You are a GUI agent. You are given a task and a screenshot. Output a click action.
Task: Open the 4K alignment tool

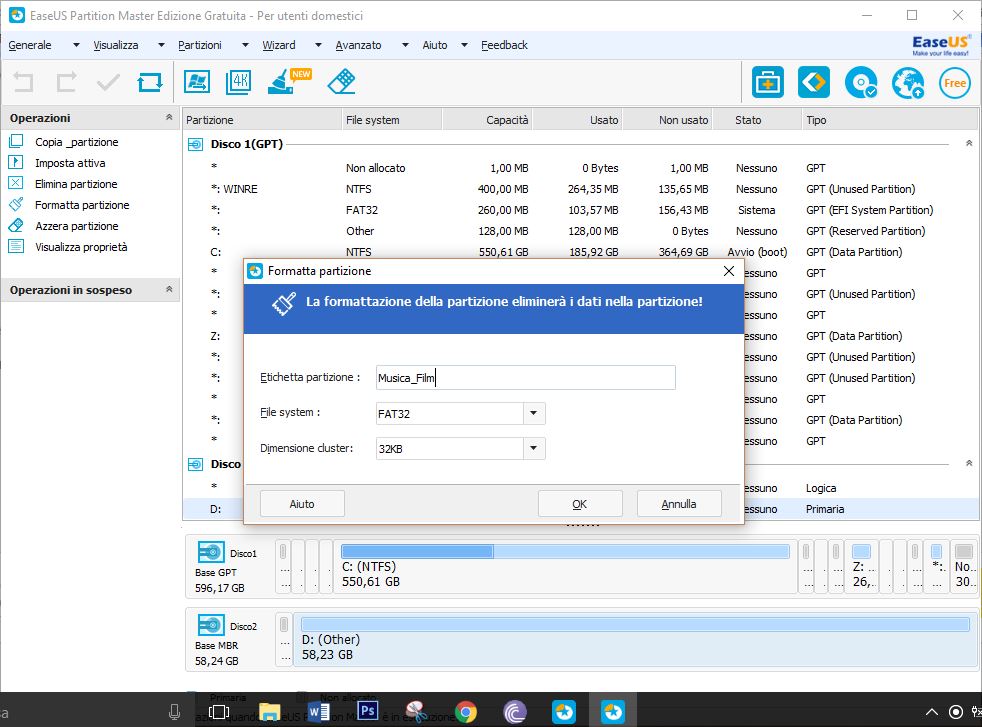point(239,81)
